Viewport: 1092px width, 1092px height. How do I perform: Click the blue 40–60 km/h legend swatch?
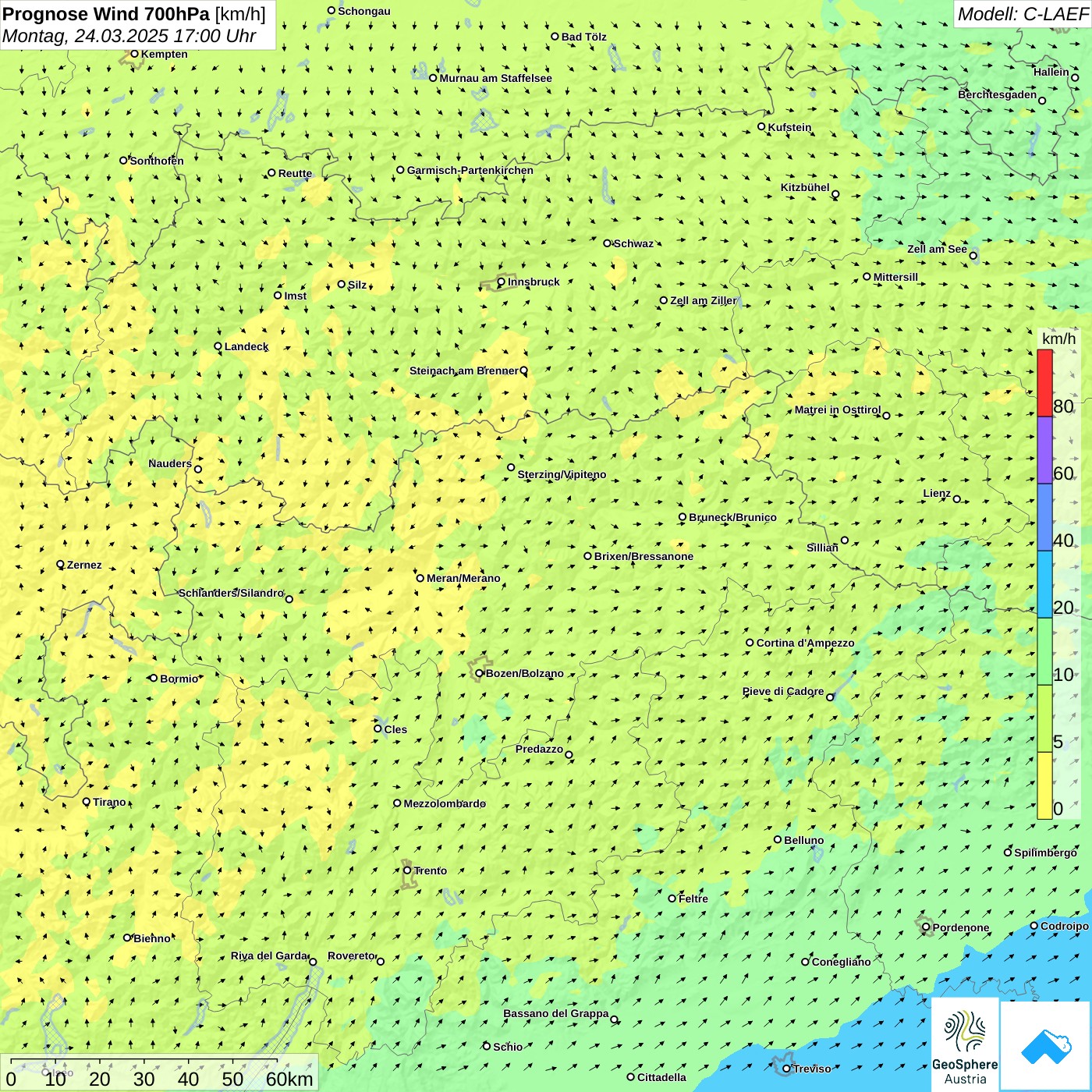click(x=1044, y=518)
